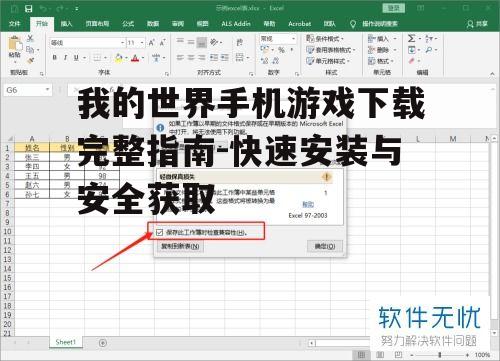Image resolution: width=500 pixels, height=361 pixels.
Task: Switch to the ALS Addin tab
Action: (x=236, y=24)
